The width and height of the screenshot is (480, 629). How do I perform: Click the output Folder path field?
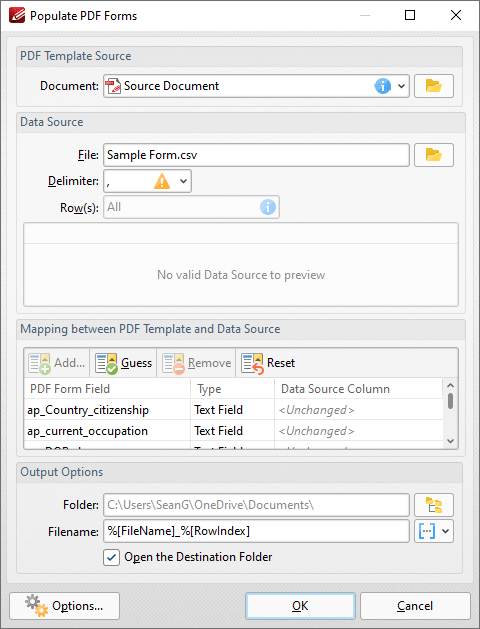pyautogui.click(x=256, y=505)
